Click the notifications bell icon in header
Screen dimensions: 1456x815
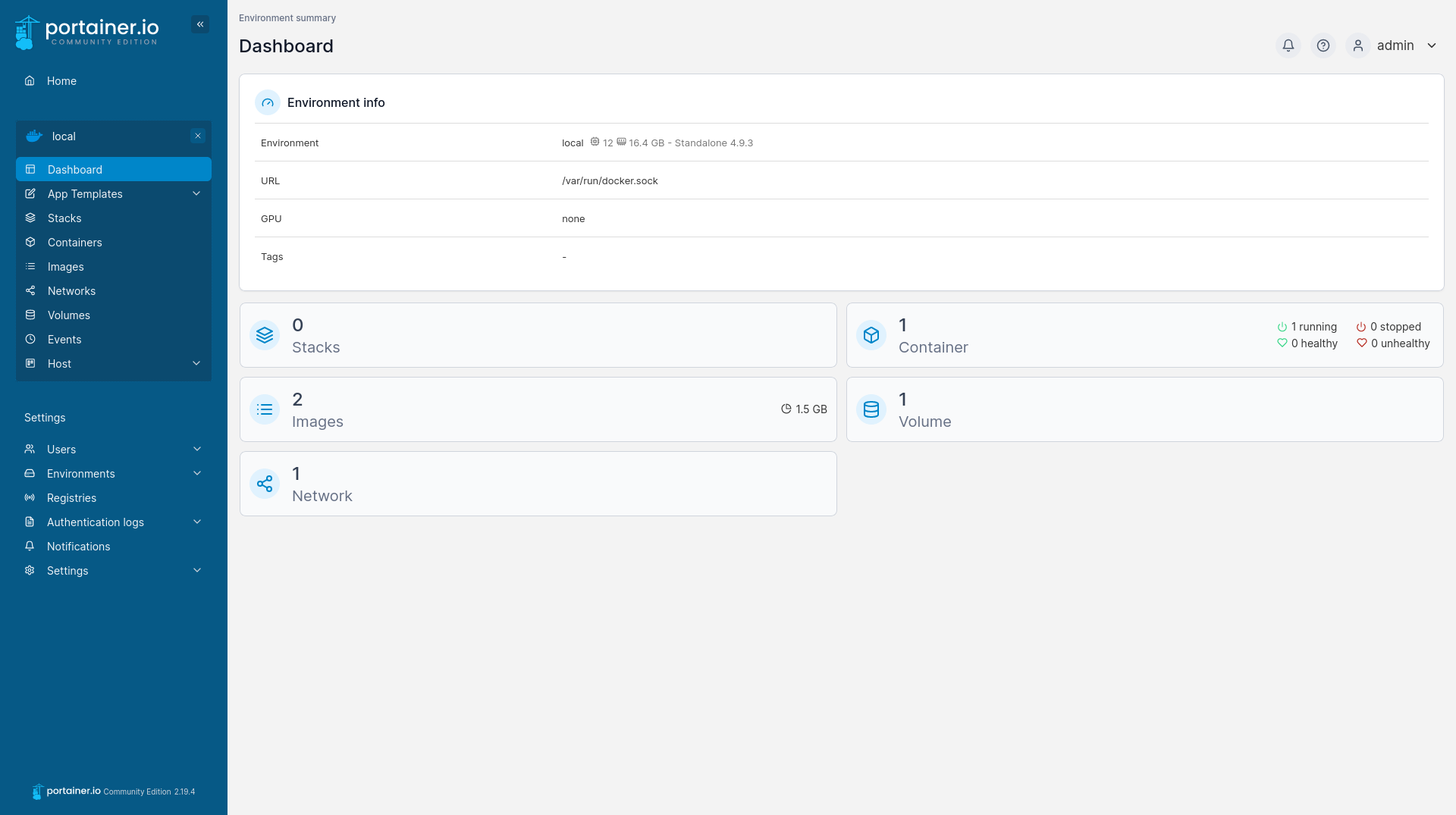[x=1288, y=45]
